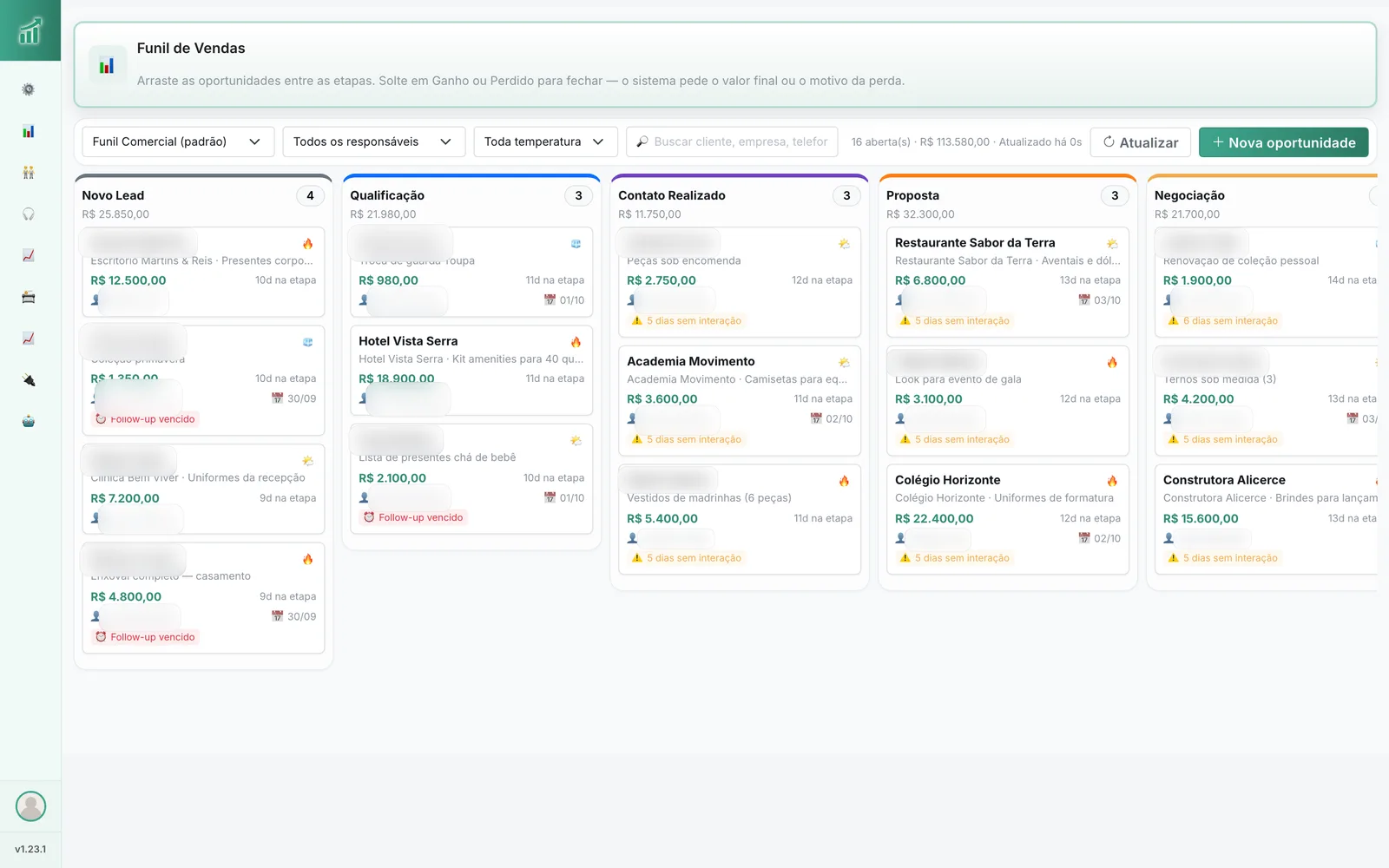Click fire icon on Hotel Vista Serra card
Screen dimensions: 1389x868
click(576, 342)
